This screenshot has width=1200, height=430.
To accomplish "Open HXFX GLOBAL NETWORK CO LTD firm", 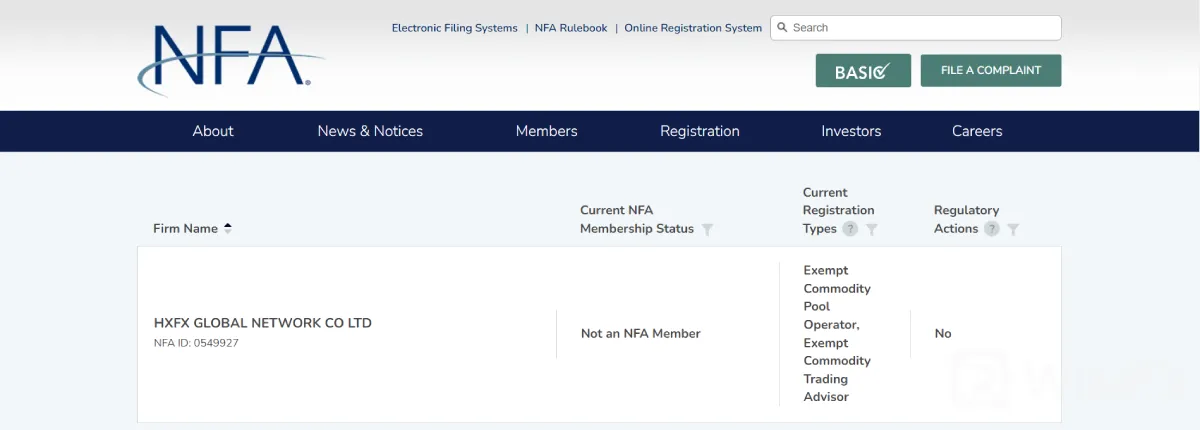I will pos(263,323).
